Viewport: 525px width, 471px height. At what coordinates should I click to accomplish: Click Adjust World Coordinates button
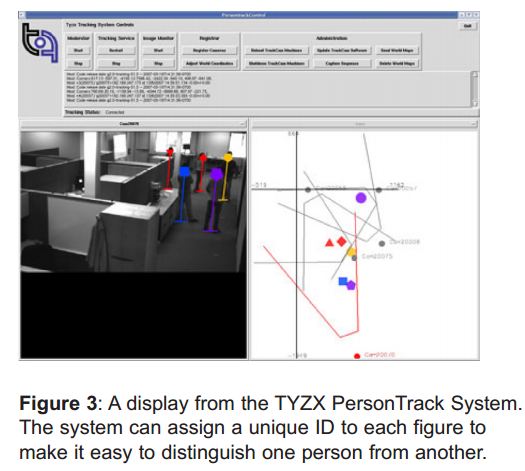[210, 63]
